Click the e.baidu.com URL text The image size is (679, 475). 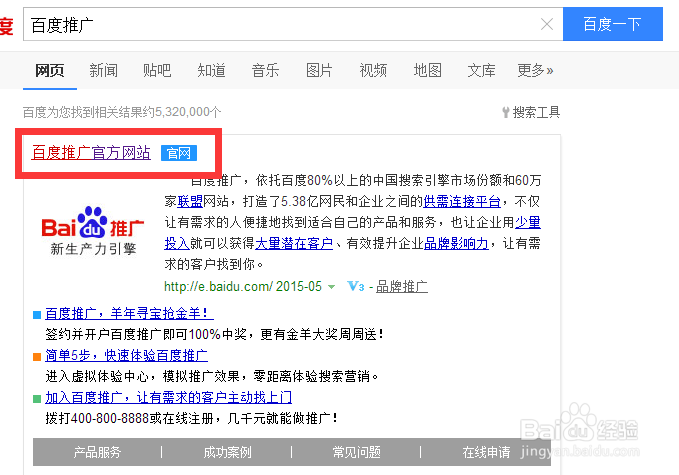point(218,286)
